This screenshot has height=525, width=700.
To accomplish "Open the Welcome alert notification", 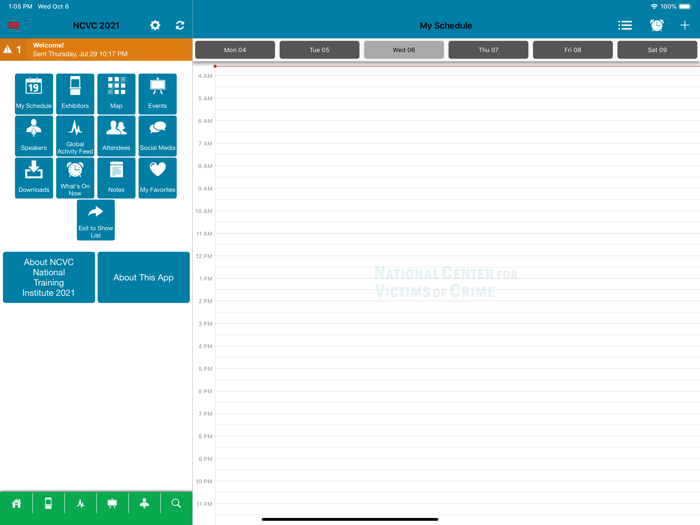I will [x=96, y=50].
